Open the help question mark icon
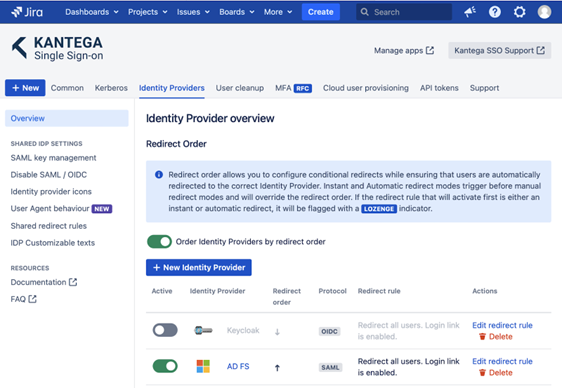This screenshot has width=562, height=388. [x=495, y=12]
